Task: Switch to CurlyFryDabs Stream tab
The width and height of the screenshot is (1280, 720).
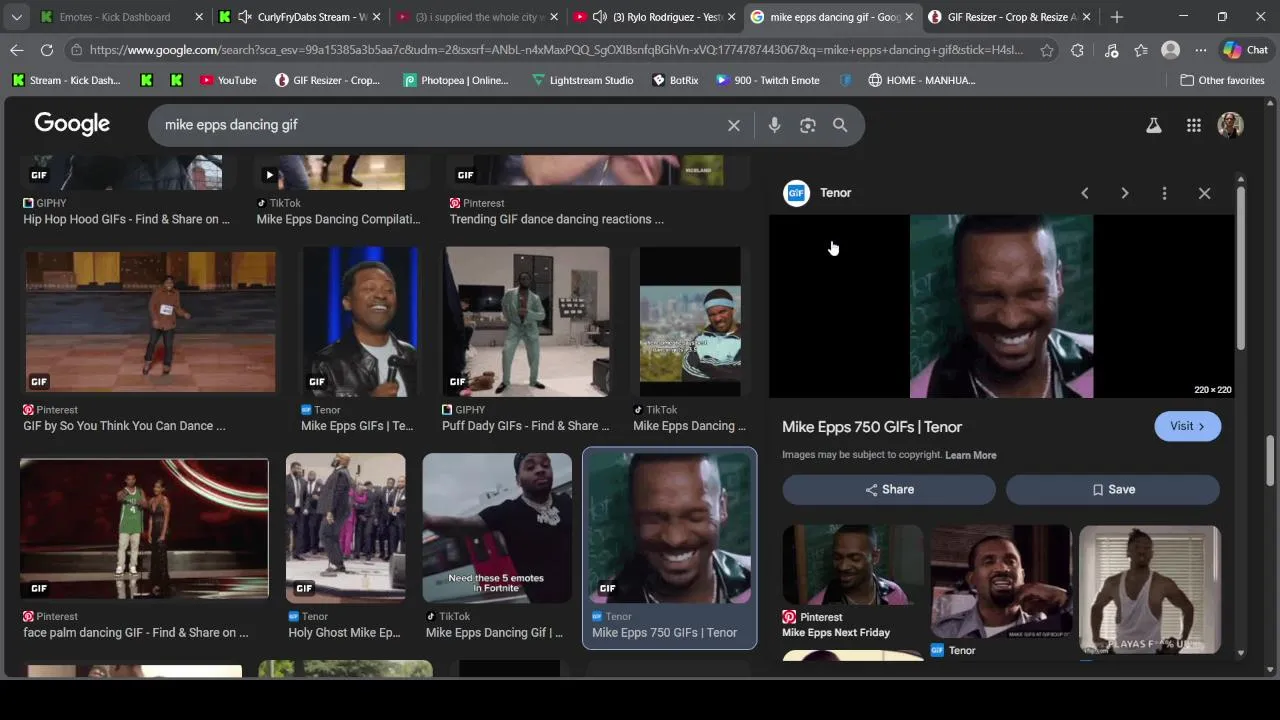Action: [x=300, y=17]
